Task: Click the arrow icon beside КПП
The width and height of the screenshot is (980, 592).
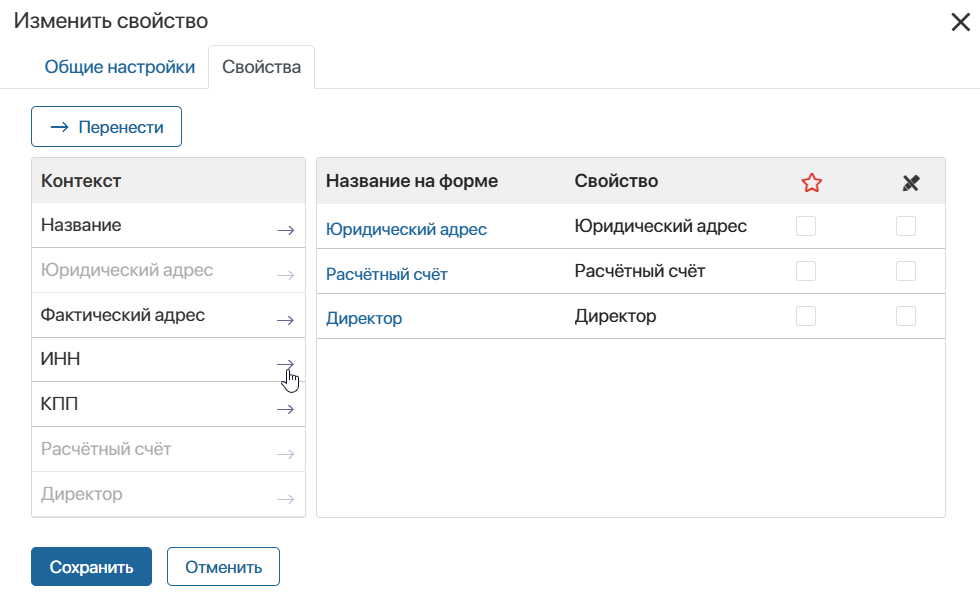Action: (287, 407)
